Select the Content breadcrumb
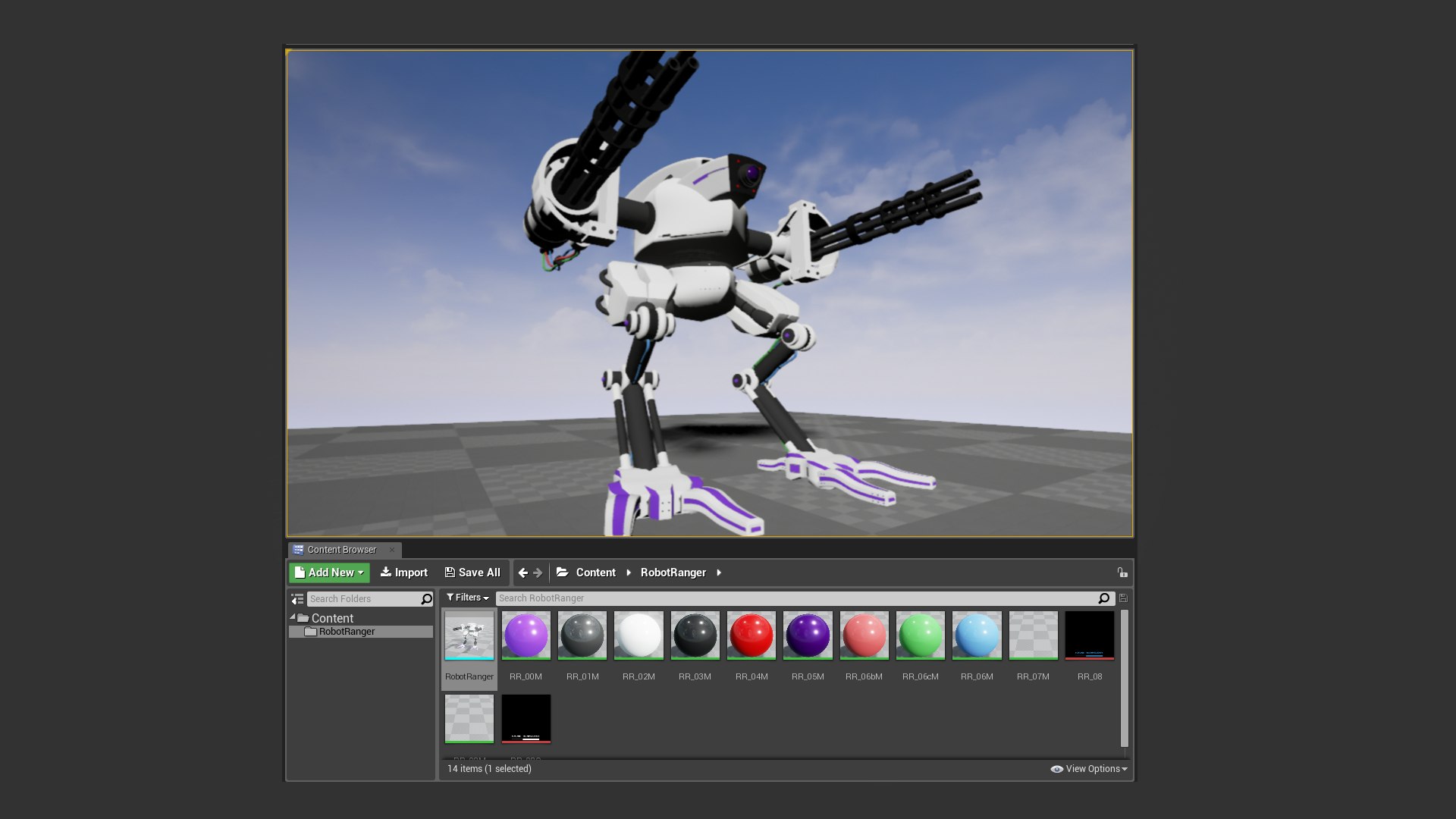1456x819 pixels. click(x=595, y=573)
